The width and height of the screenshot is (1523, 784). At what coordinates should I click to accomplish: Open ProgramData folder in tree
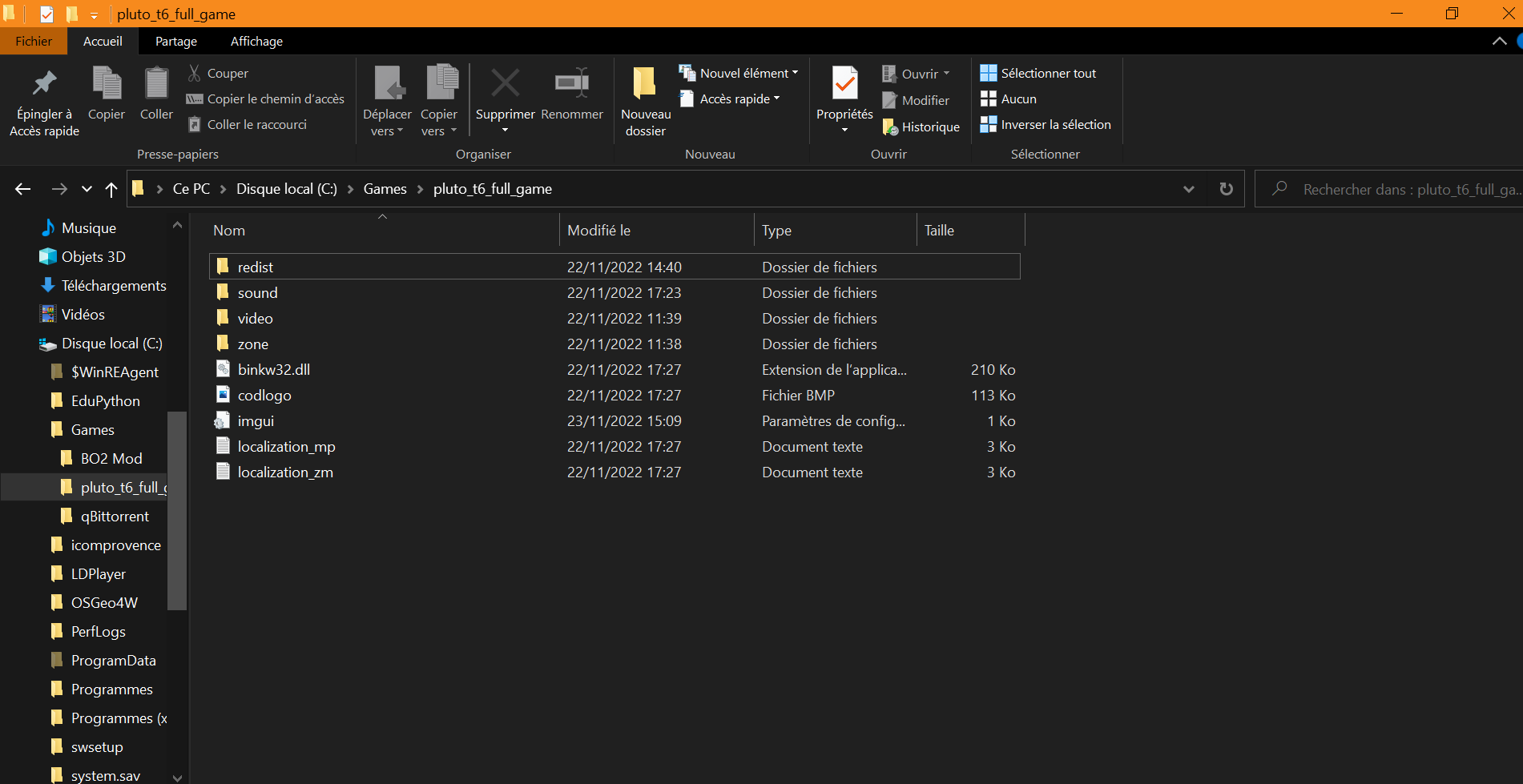[x=103, y=661]
